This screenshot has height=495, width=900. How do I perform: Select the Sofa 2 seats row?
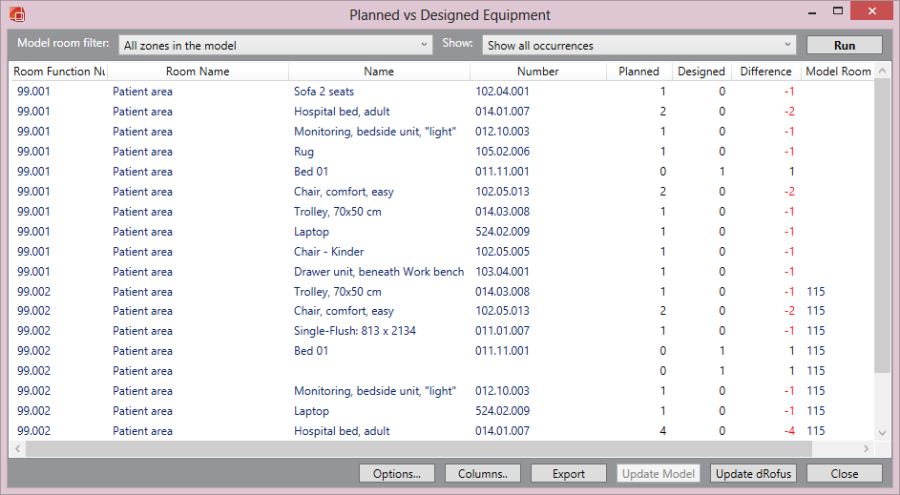tap(323, 92)
